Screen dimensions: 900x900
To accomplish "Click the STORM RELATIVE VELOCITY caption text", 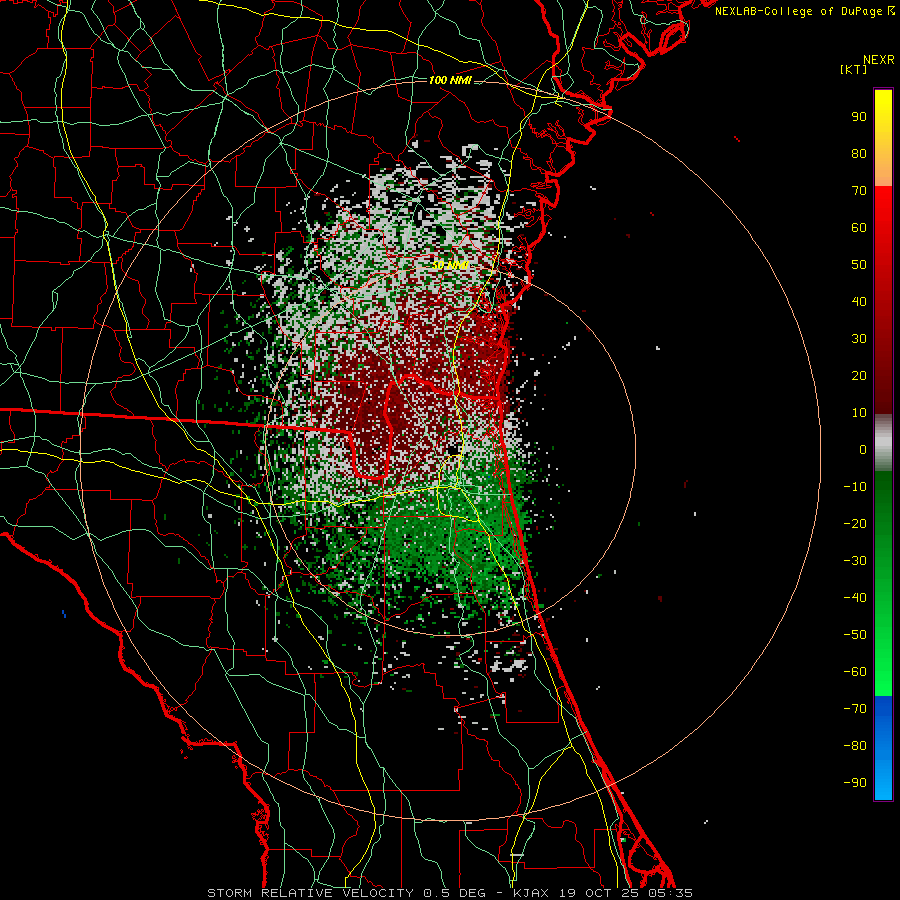I will coord(310,893).
